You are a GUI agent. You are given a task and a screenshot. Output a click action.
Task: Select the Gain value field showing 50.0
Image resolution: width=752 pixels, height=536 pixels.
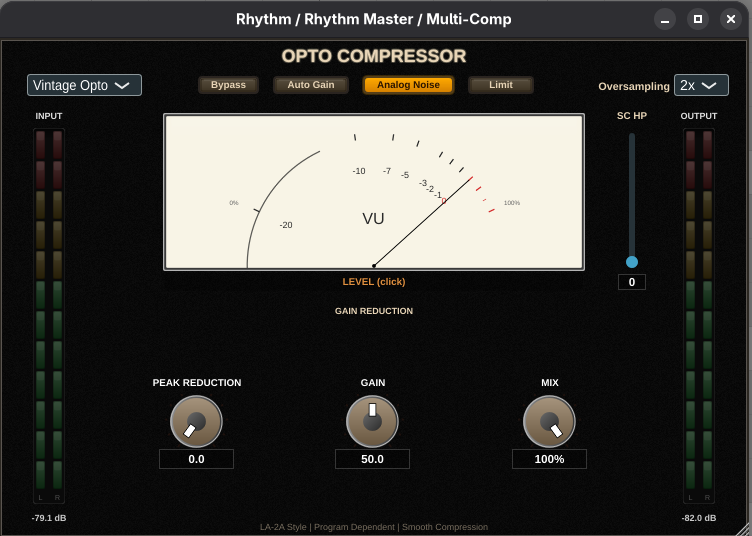pos(372,459)
